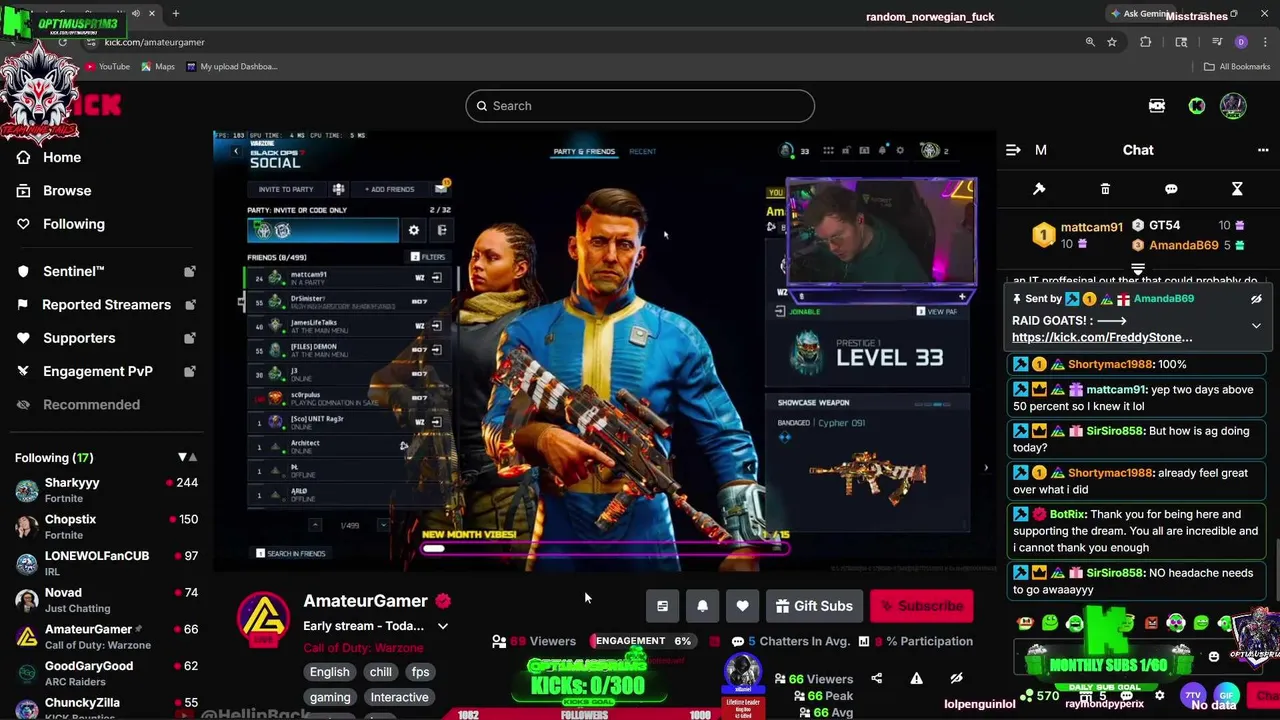The height and width of the screenshot is (720, 1280).
Task: Toggle the notification bell for AmateurGamer
Action: [x=702, y=606]
